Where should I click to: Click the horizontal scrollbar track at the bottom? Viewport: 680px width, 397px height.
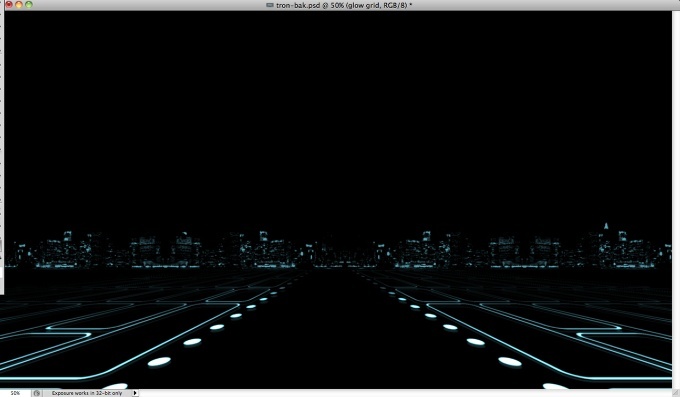[x=405, y=393]
